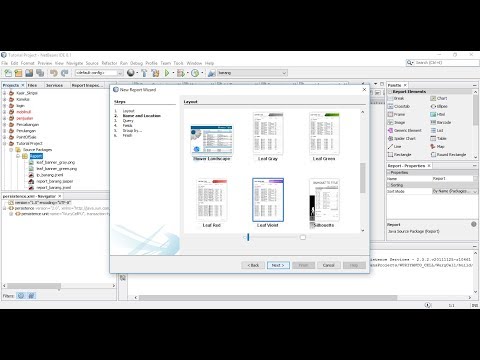Open the Debug menu

pyautogui.click(x=136, y=63)
